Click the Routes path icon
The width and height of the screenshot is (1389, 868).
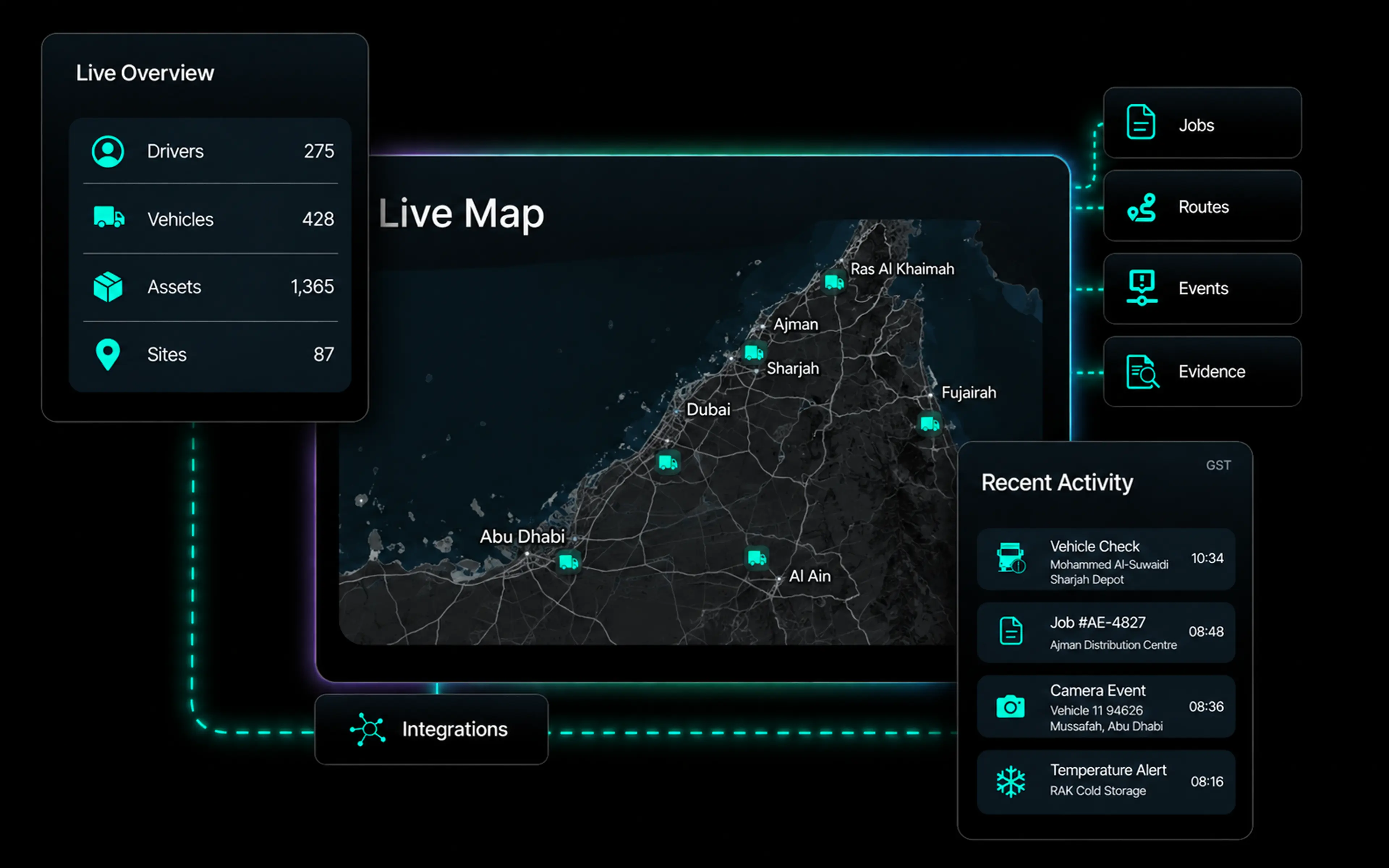click(1142, 207)
